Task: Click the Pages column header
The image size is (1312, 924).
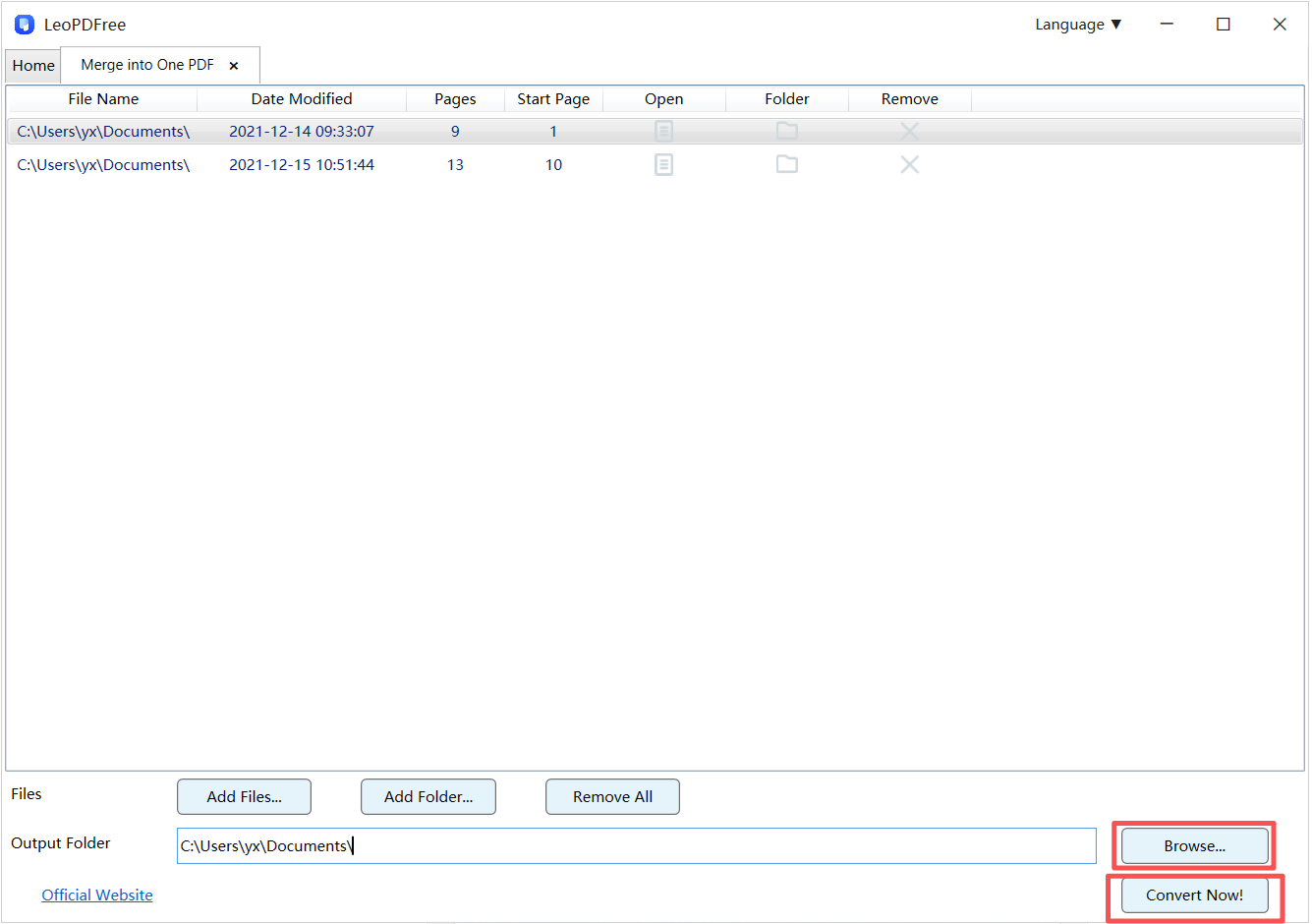Action: click(455, 99)
